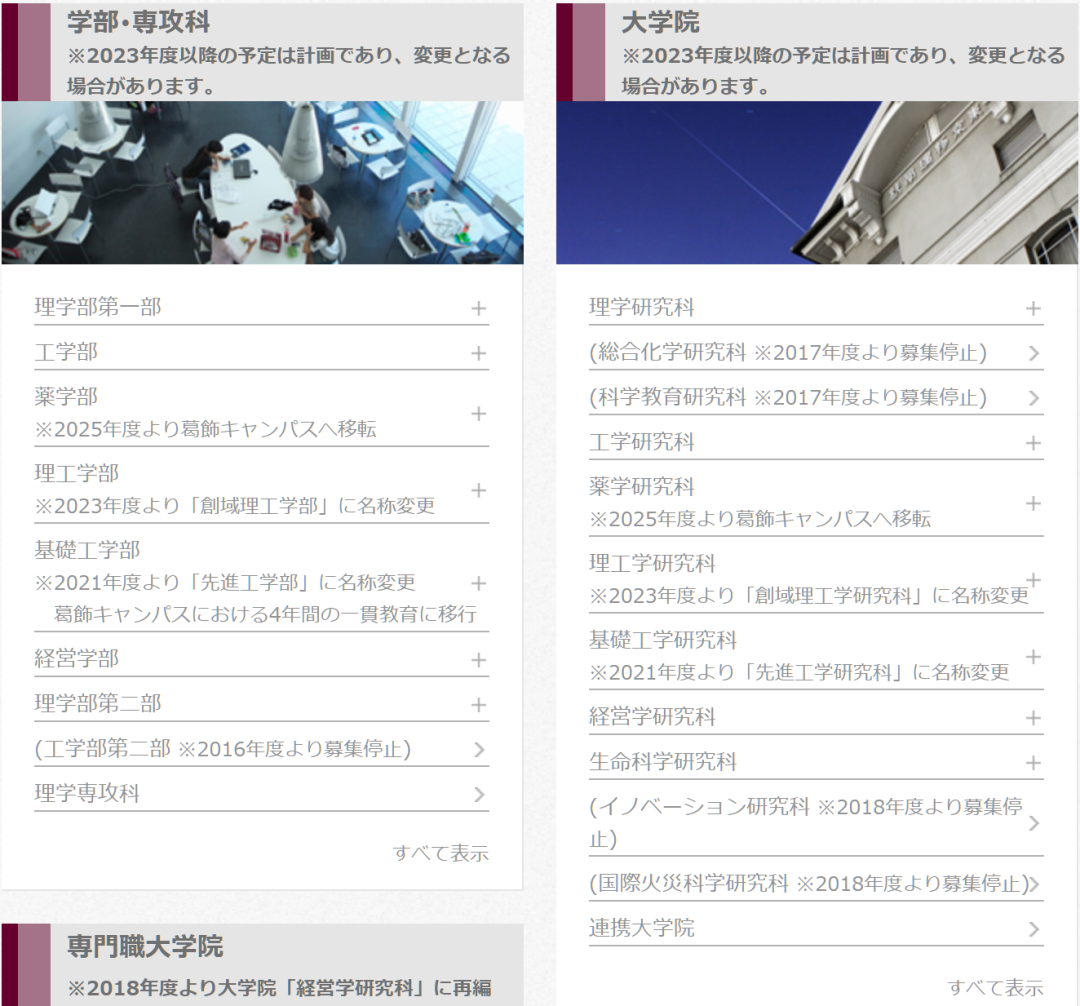Select 生命科学研究科 row text
This screenshot has width=1080, height=1006.
click(x=663, y=762)
